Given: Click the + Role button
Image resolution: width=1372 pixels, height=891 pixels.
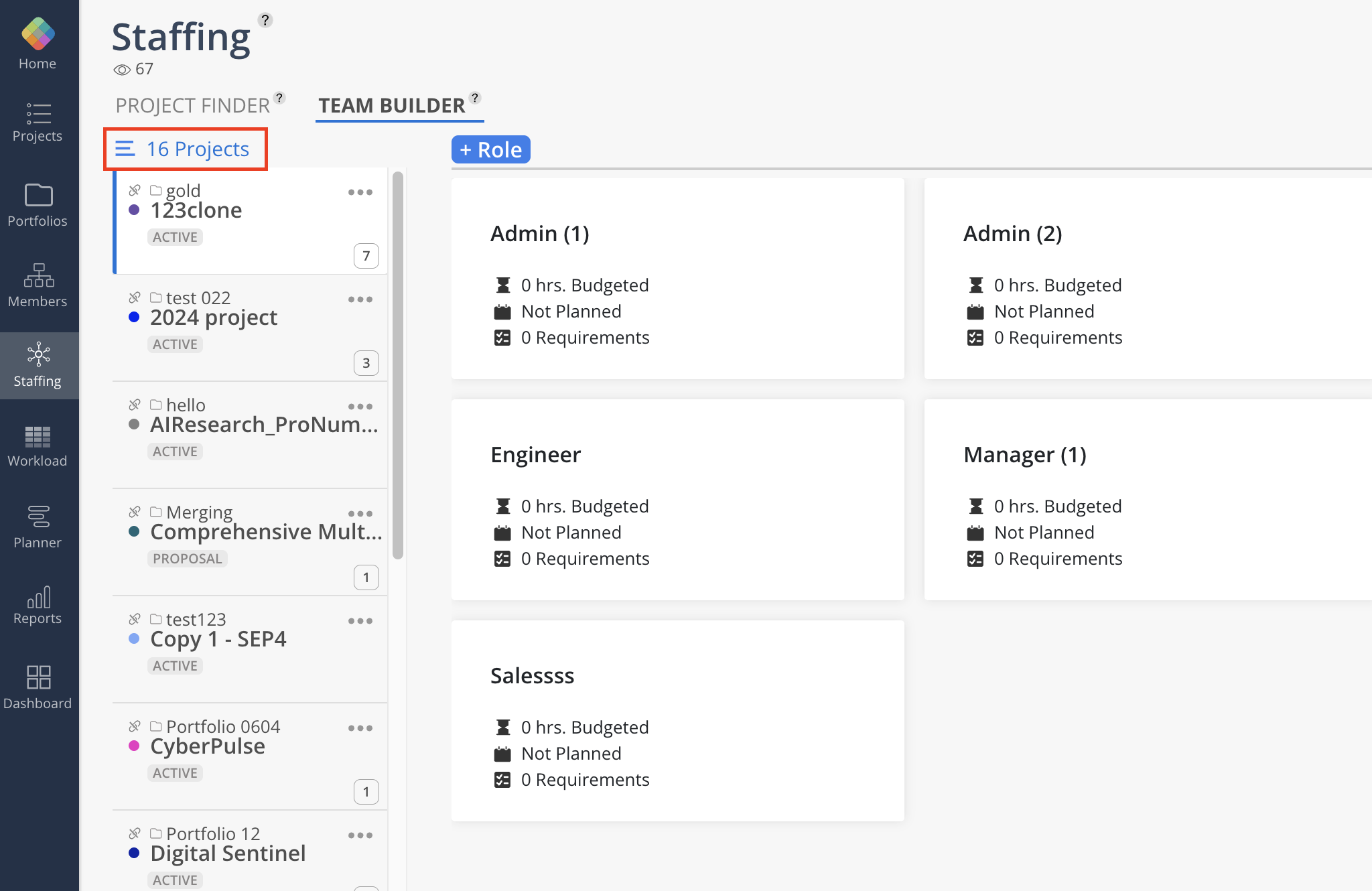Looking at the screenshot, I should (x=490, y=149).
